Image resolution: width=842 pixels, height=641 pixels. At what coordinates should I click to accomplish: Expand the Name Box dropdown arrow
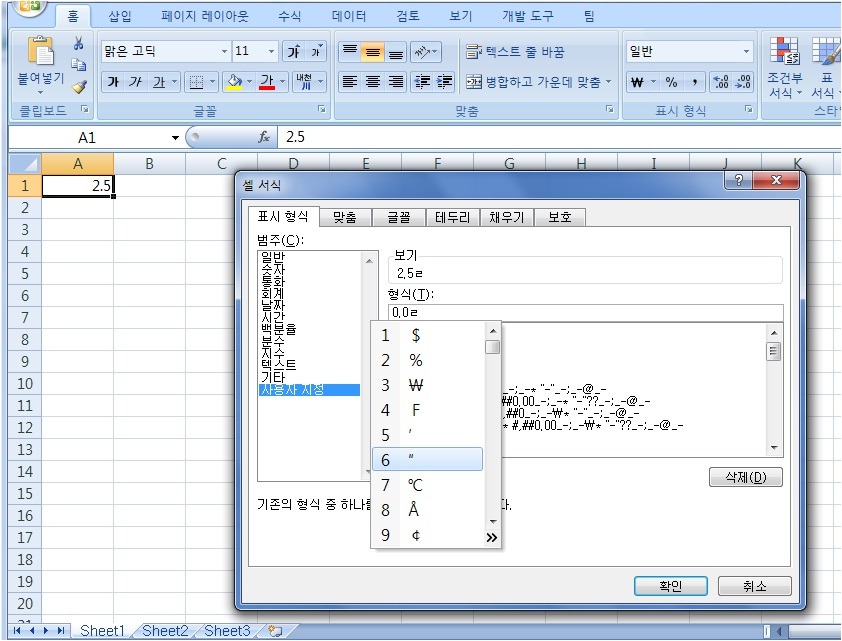pyautogui.click(x=176, y=137)
